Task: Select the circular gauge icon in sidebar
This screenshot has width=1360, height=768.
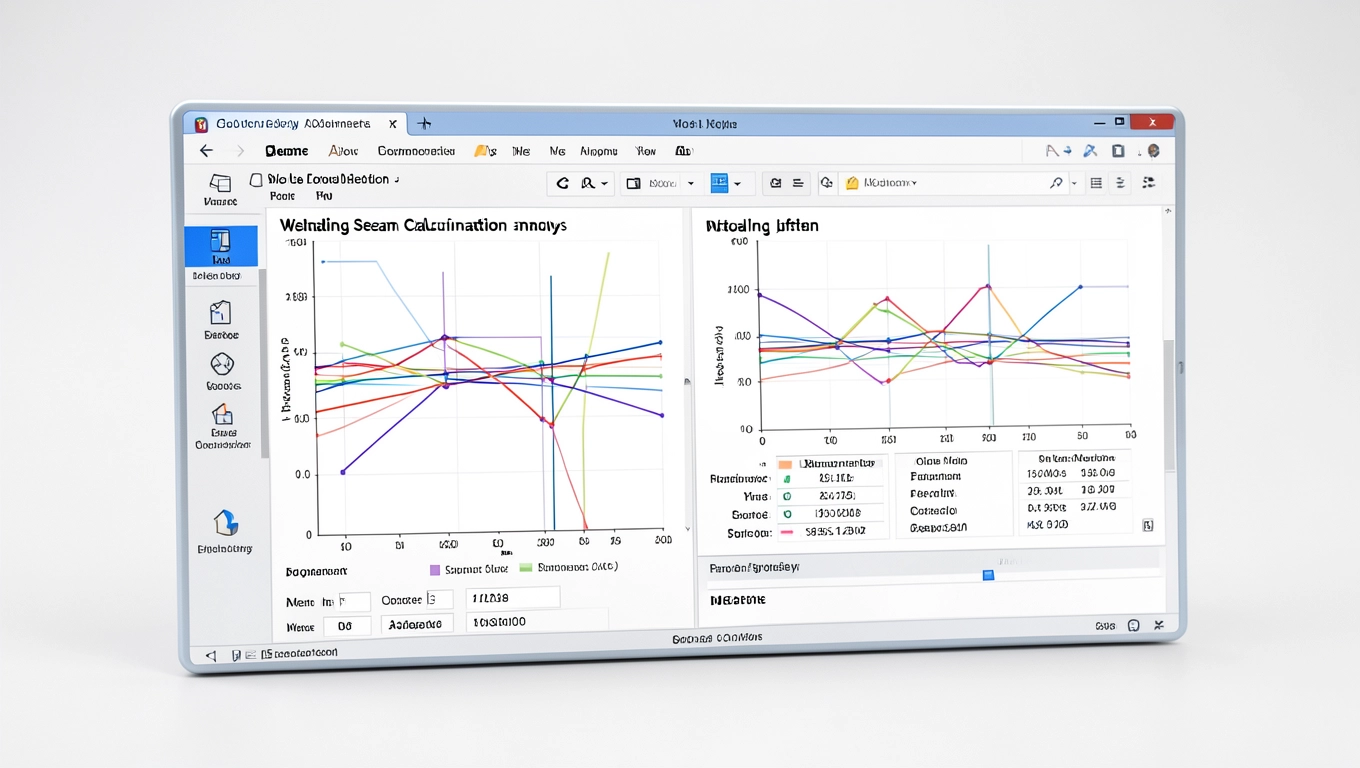Action: 222,364
